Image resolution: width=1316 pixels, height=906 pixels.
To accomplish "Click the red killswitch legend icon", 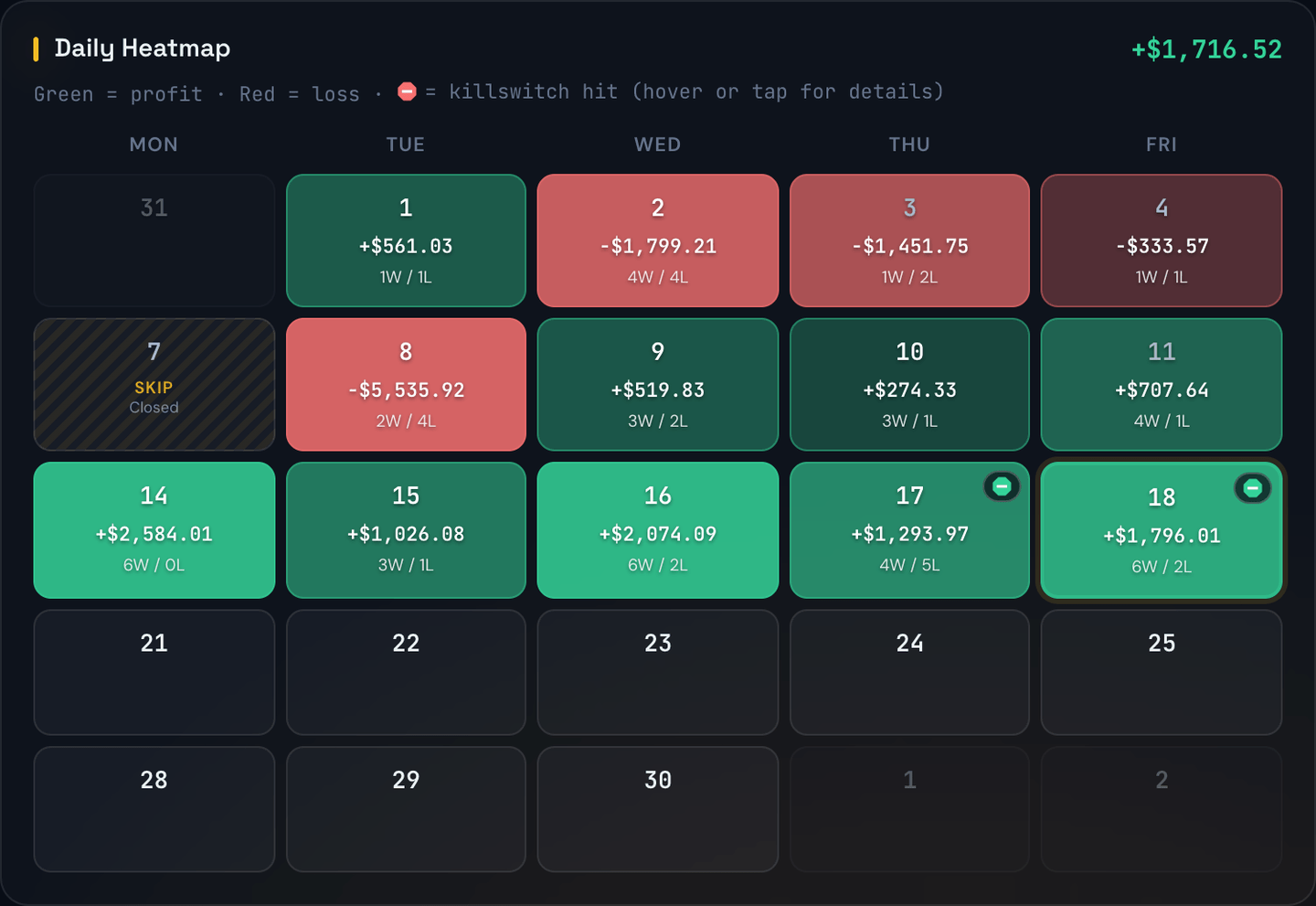I will click(x=408, y=91).
